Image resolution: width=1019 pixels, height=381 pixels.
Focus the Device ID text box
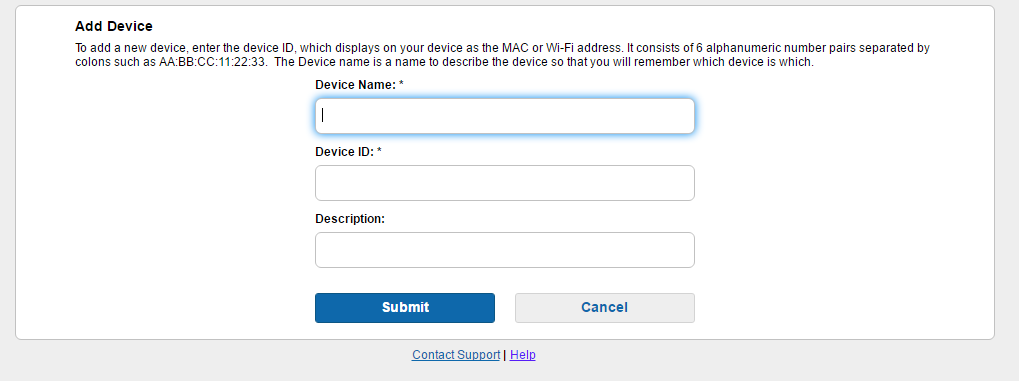(504, 183)
